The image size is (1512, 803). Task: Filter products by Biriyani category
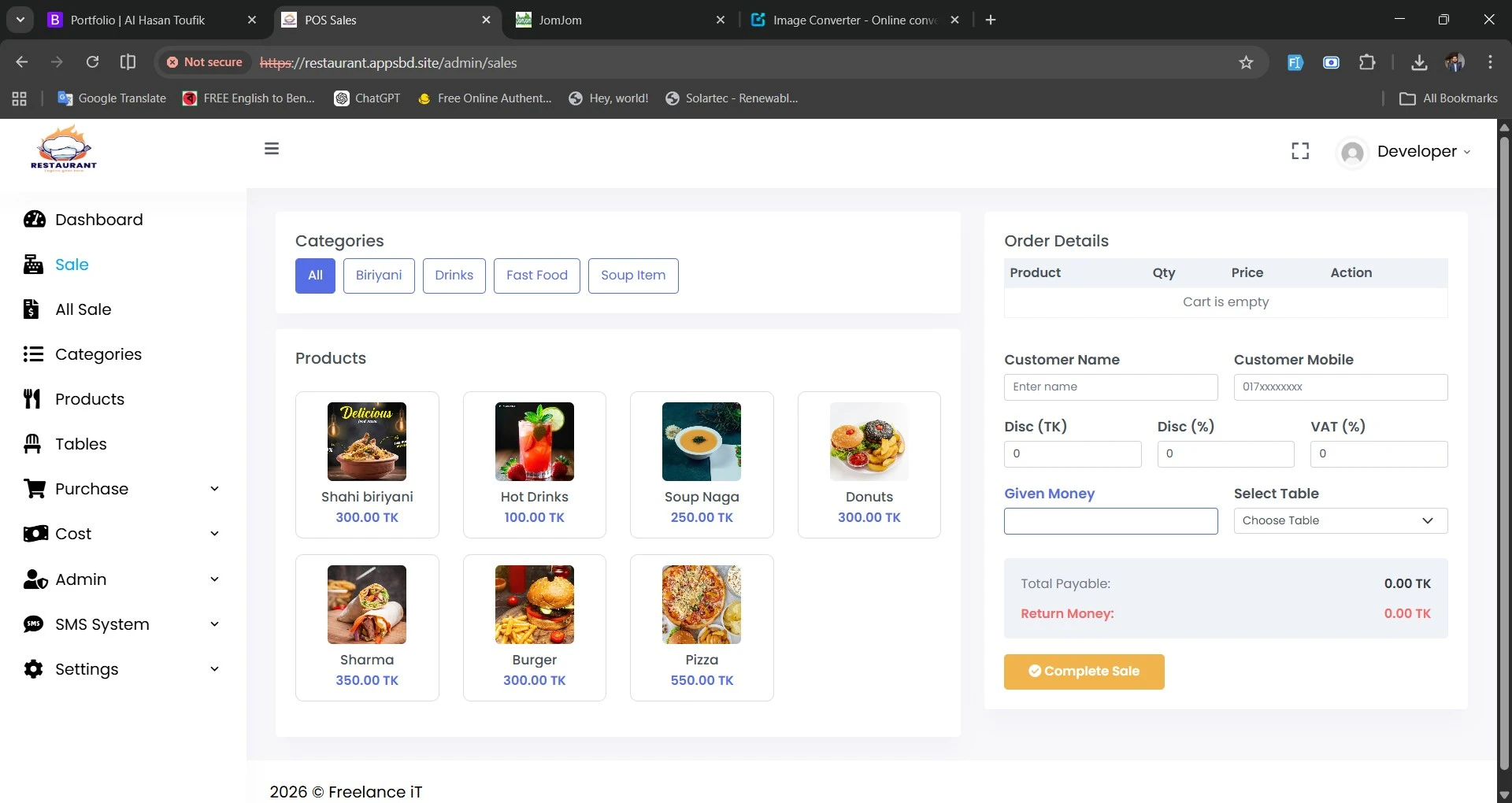pyautogui.click(x=379, y=276)
